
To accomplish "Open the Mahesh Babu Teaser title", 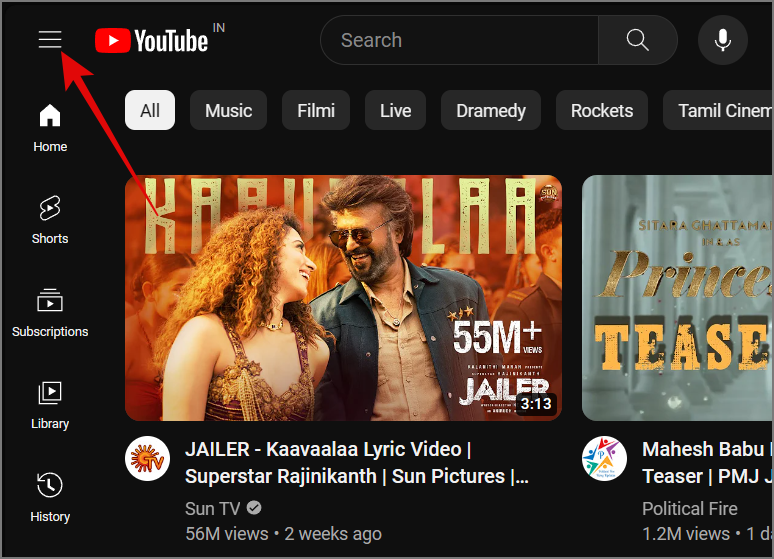I will 707,463.
